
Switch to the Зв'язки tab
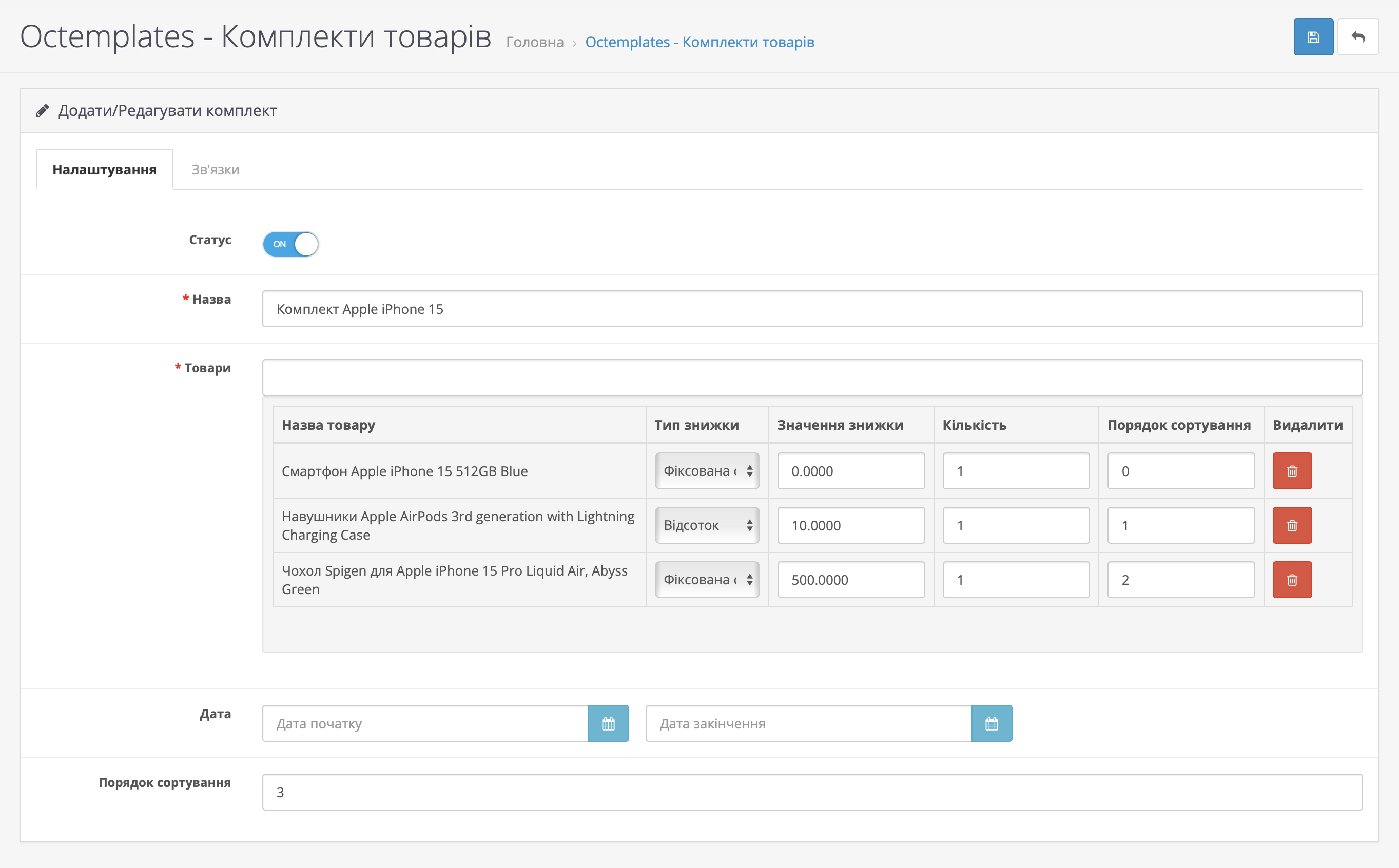(216, 170)
